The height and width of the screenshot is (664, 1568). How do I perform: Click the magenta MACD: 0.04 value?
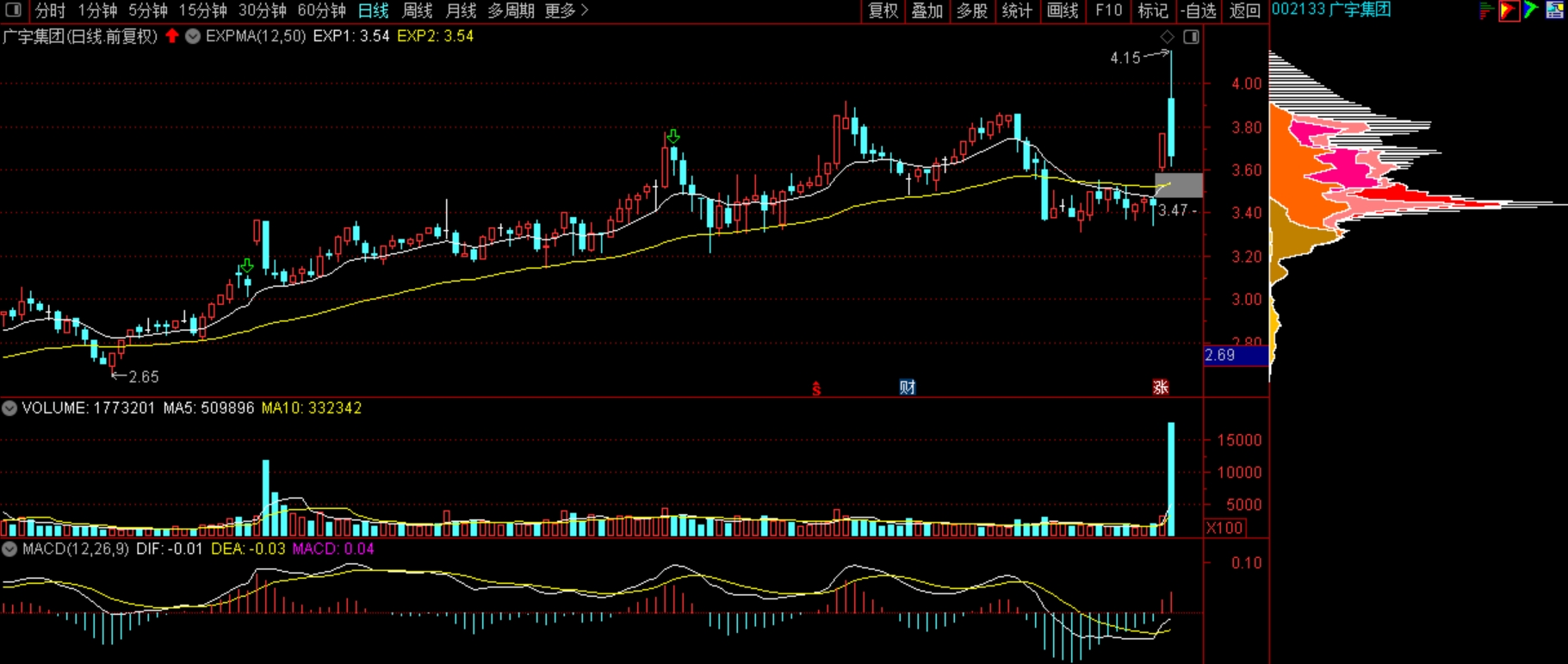[333, 549]
